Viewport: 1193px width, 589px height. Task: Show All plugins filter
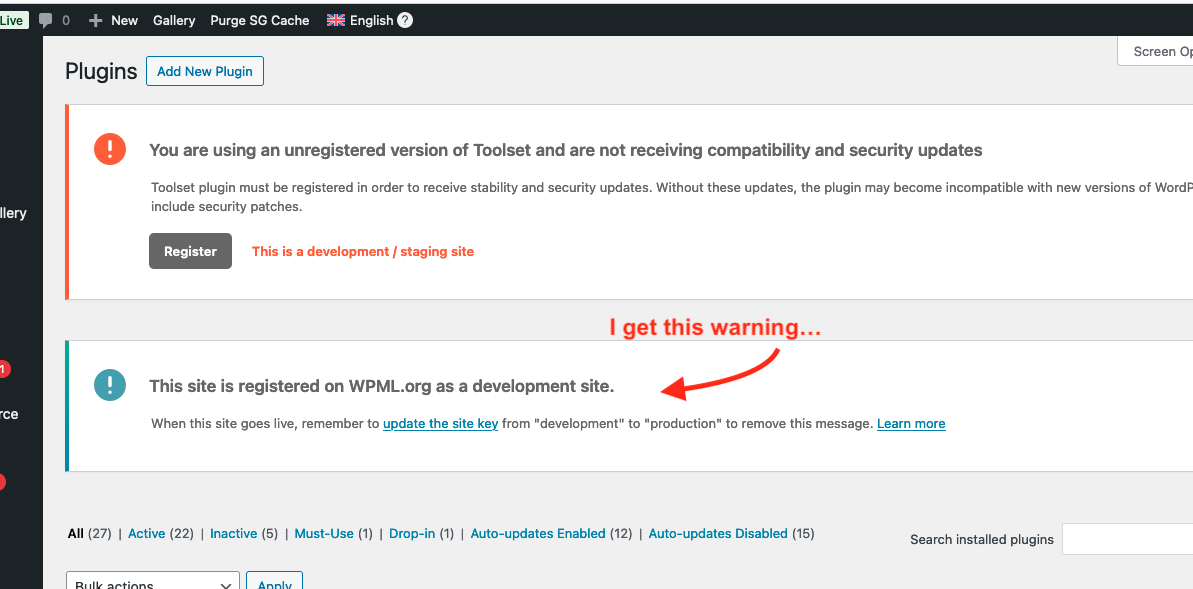pos(75,533)
